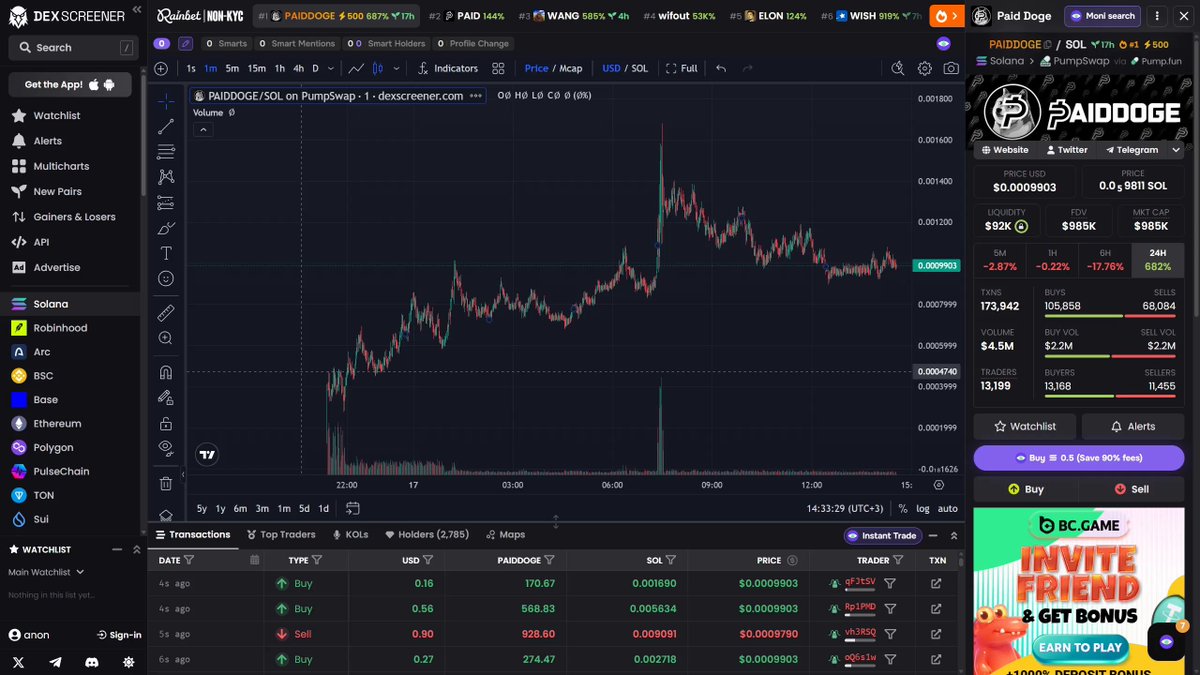Filter by trader vh3RSQ
Image resolution: width=1200 pixels, height=675 pixels.
890,633
